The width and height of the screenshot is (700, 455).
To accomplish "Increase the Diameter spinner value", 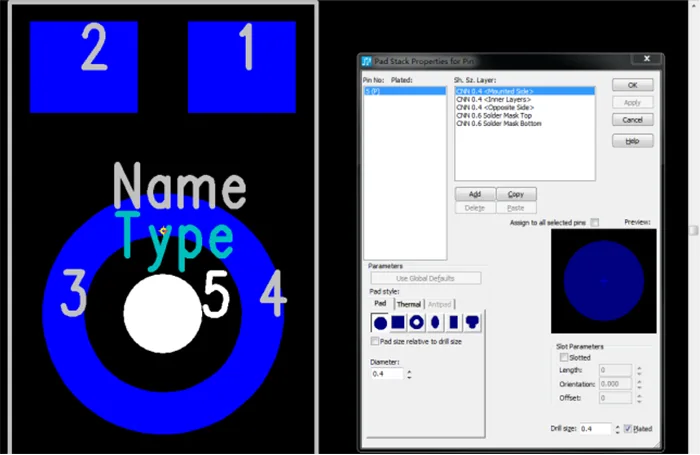I will coord(409,371).
